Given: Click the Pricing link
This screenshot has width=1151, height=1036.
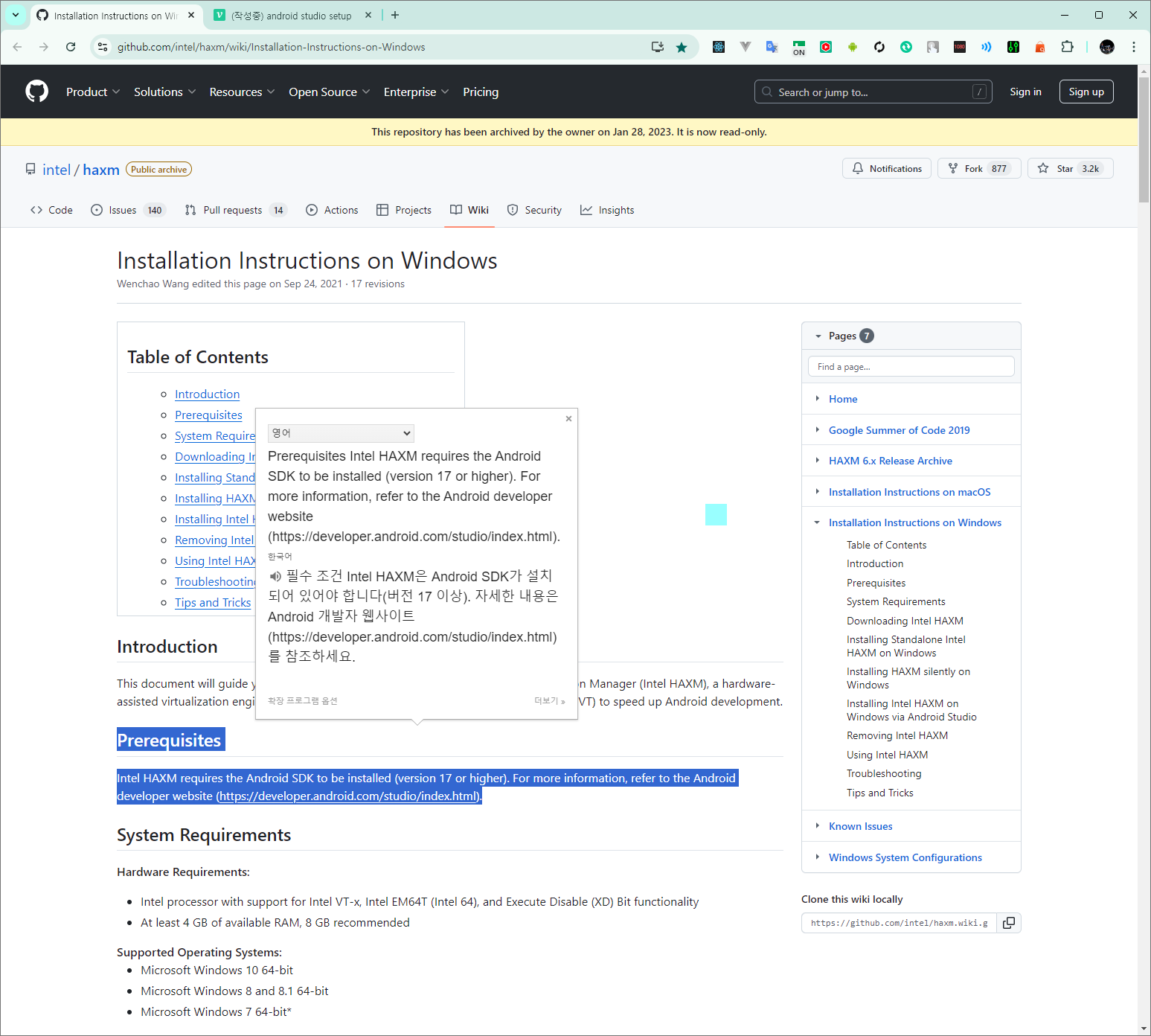Looking at the screenshot, I should point(481,92).
